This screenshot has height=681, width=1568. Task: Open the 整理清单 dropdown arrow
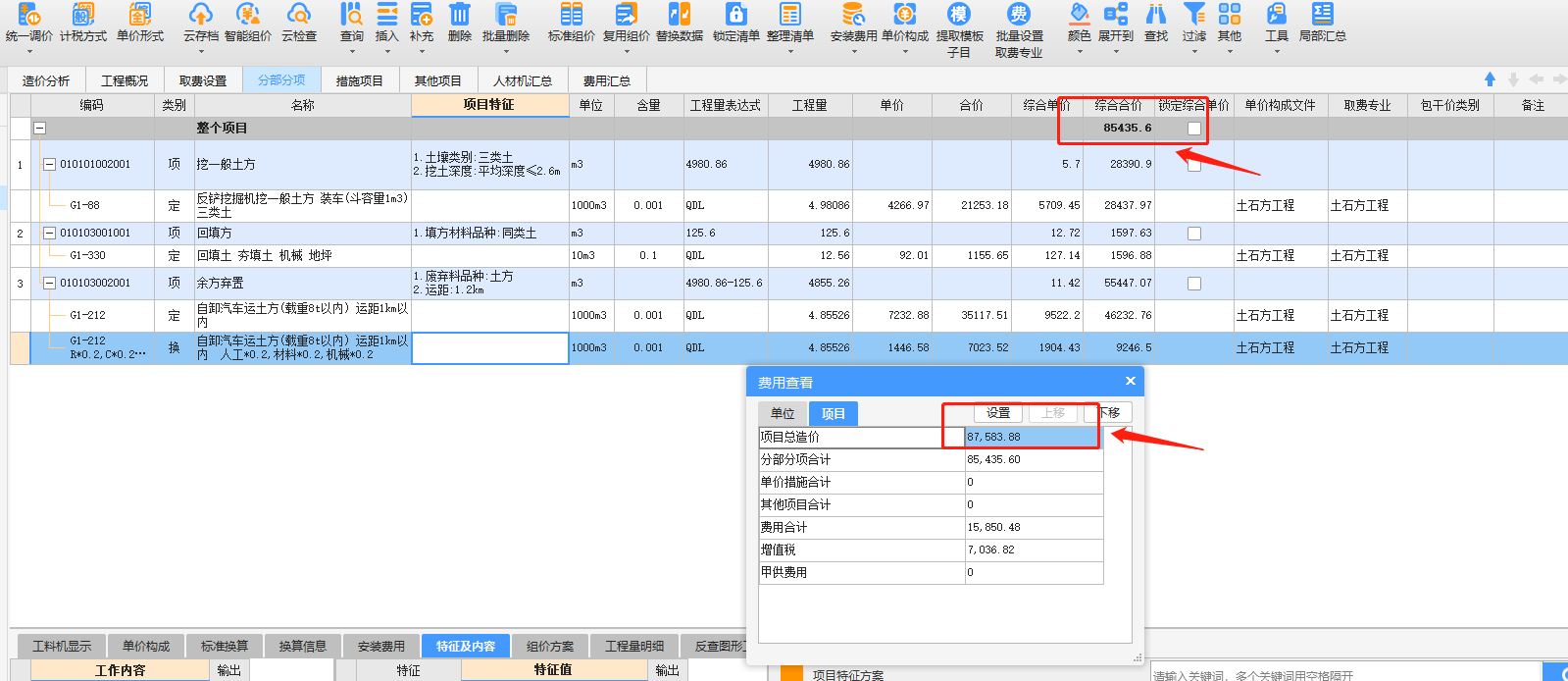click(x=790, y=51)
